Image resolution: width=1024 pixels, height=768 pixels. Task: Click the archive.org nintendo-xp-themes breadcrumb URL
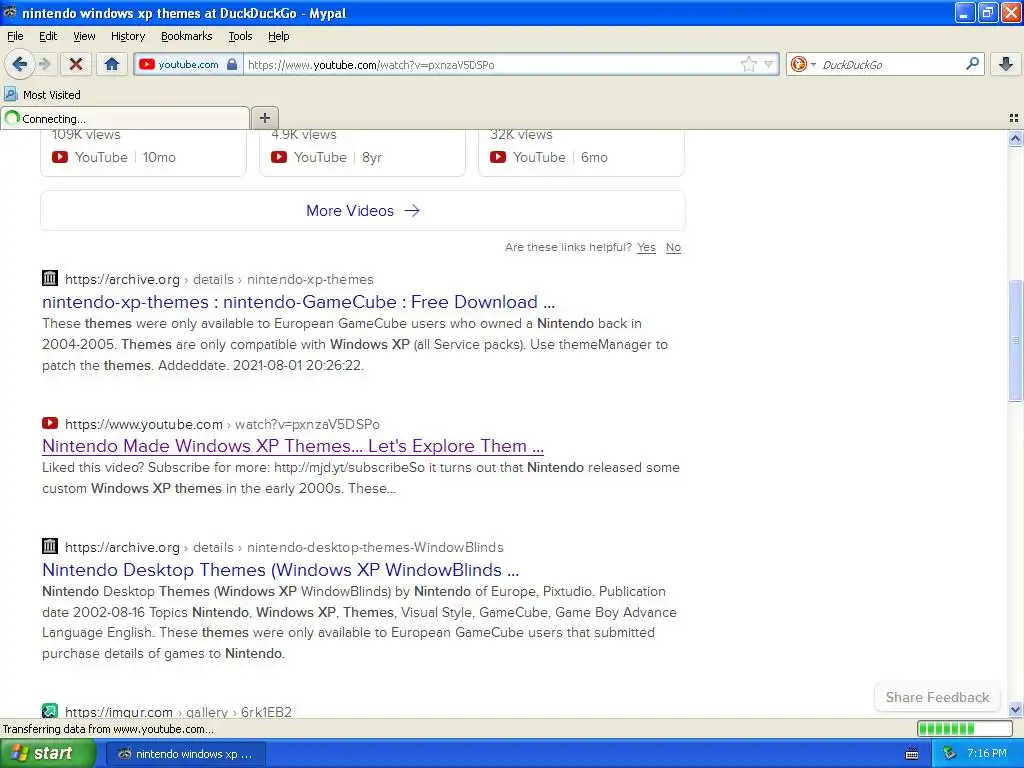pyautogui.click(x=219, y=280)
